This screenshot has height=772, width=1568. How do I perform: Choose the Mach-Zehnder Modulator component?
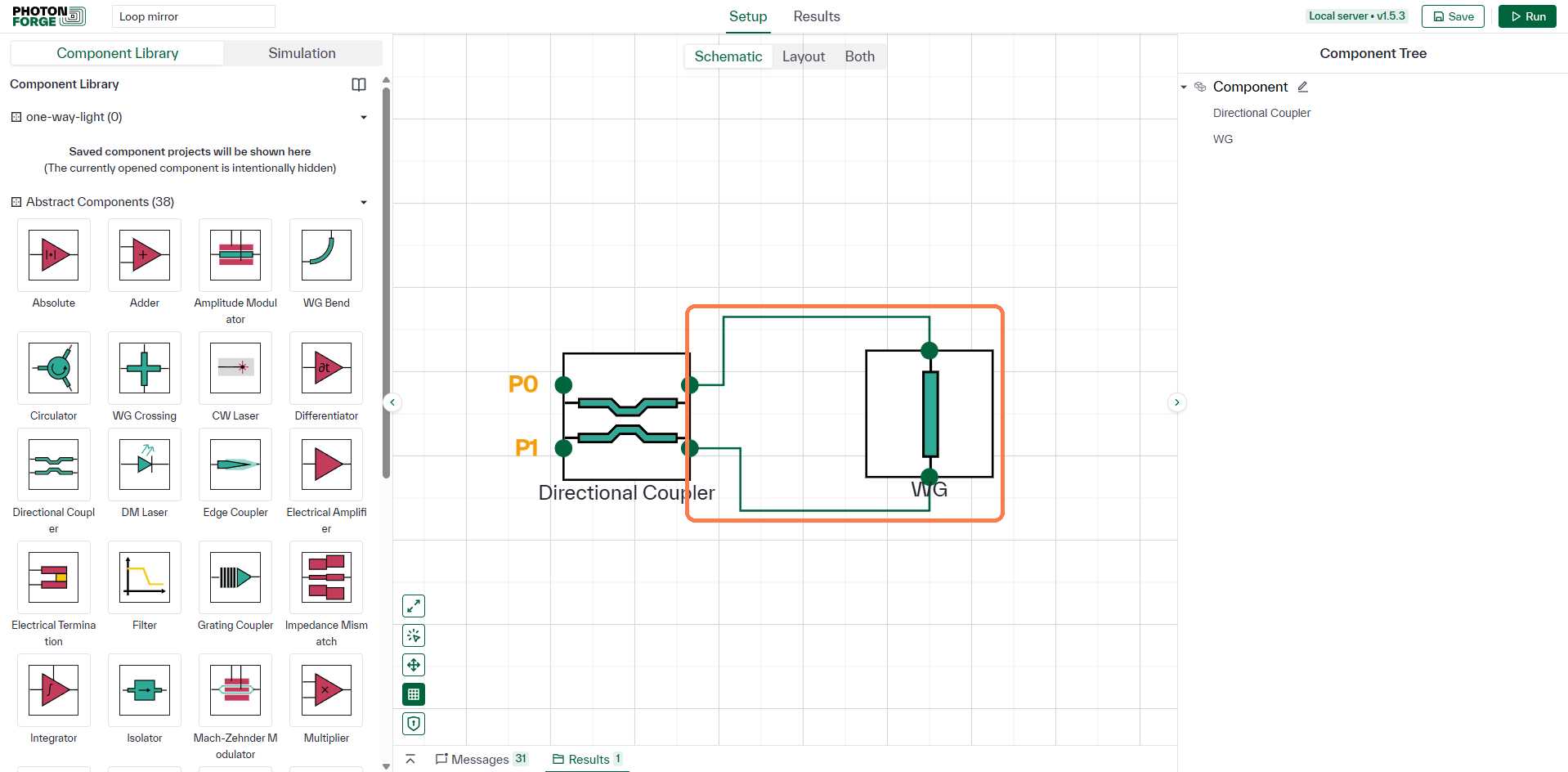(235, 690)
